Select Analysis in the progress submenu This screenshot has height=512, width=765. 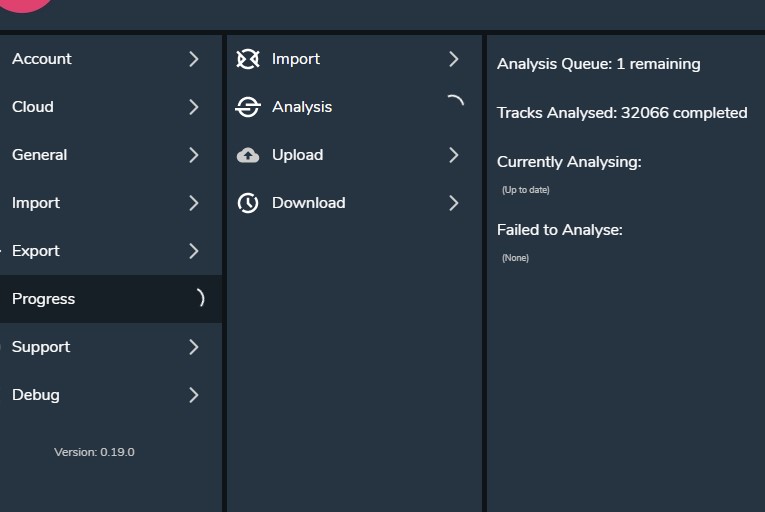[302, 107]
